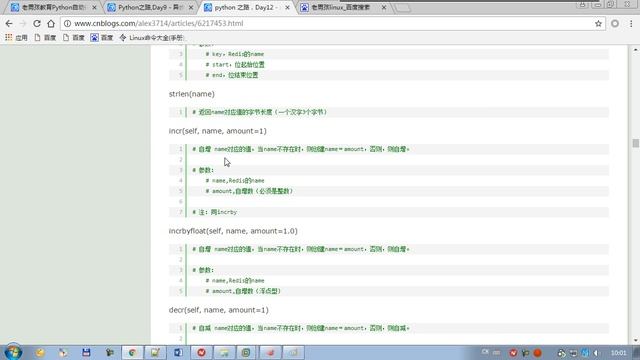Open the Windows Start menu
The image size is (640, 360).
[13, 352]
